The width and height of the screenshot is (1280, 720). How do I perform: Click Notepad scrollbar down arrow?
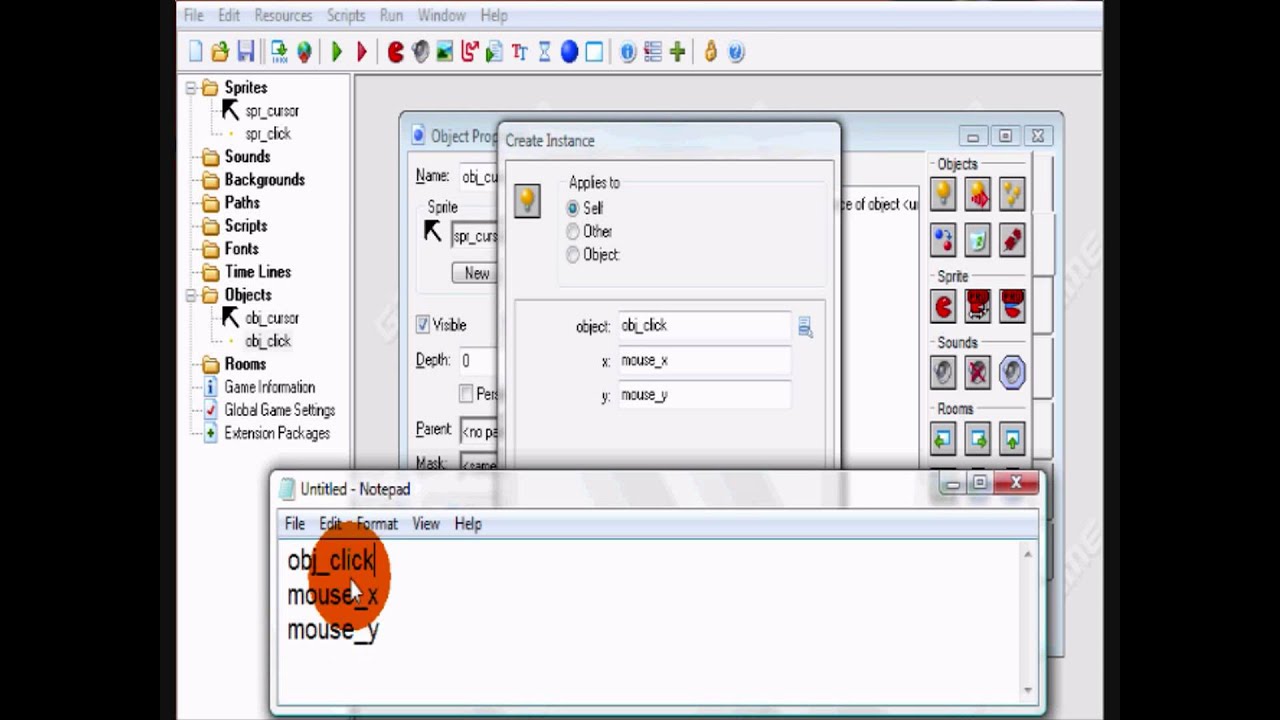[1027, 690]
